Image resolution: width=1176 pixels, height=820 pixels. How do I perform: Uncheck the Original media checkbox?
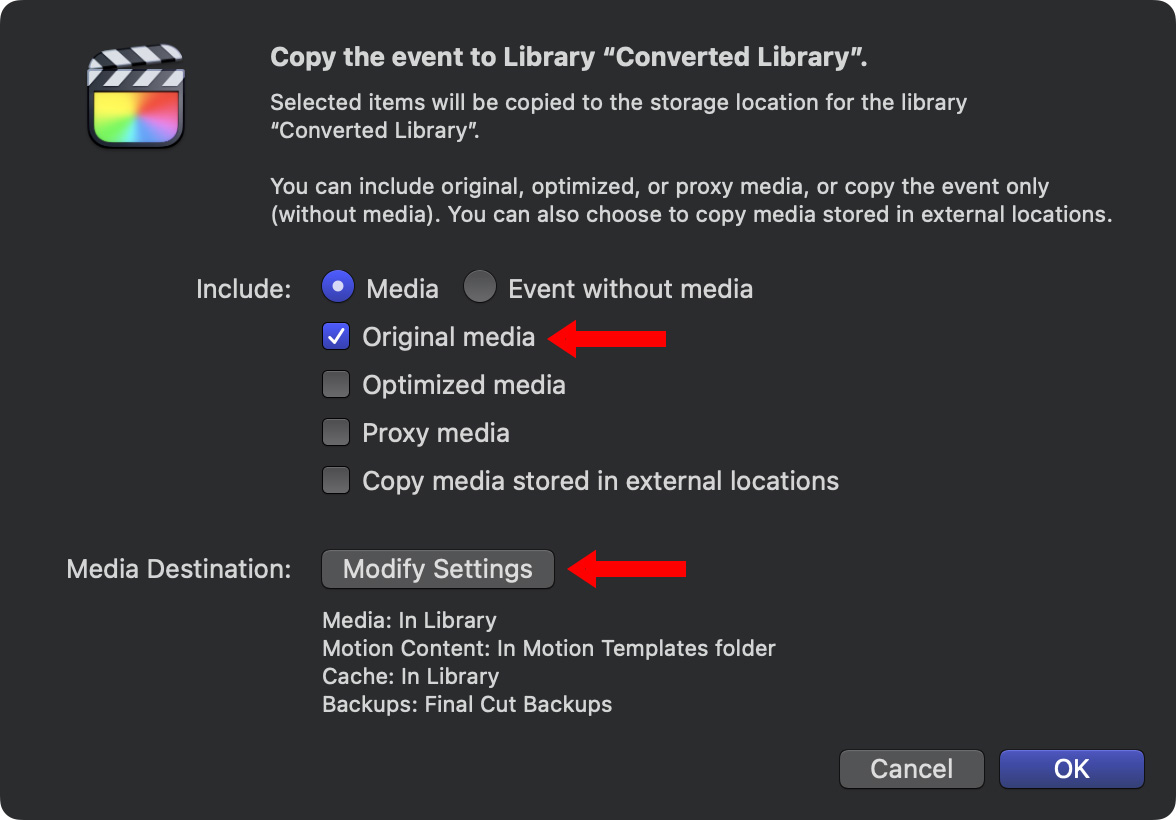pyautogui.click(x=336, y=337)
